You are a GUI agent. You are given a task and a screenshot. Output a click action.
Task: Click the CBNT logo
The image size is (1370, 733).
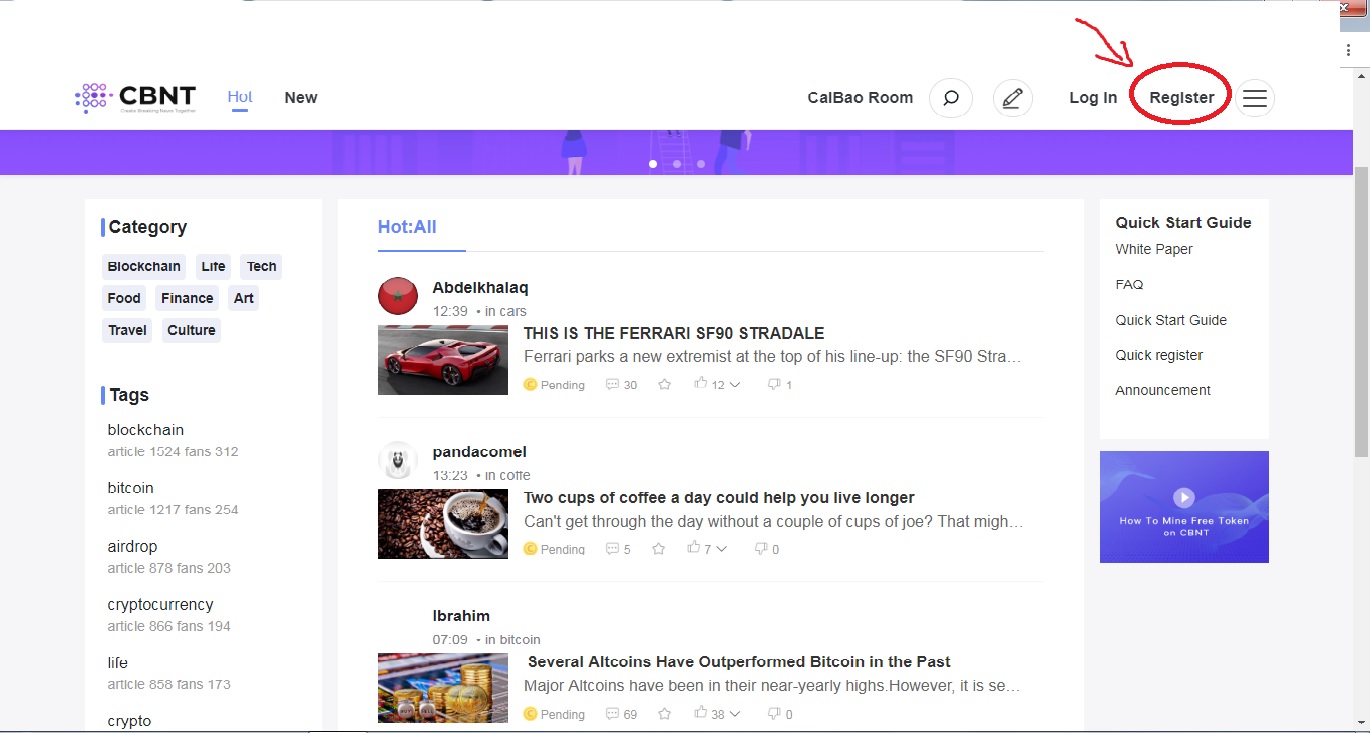(135, 96)
